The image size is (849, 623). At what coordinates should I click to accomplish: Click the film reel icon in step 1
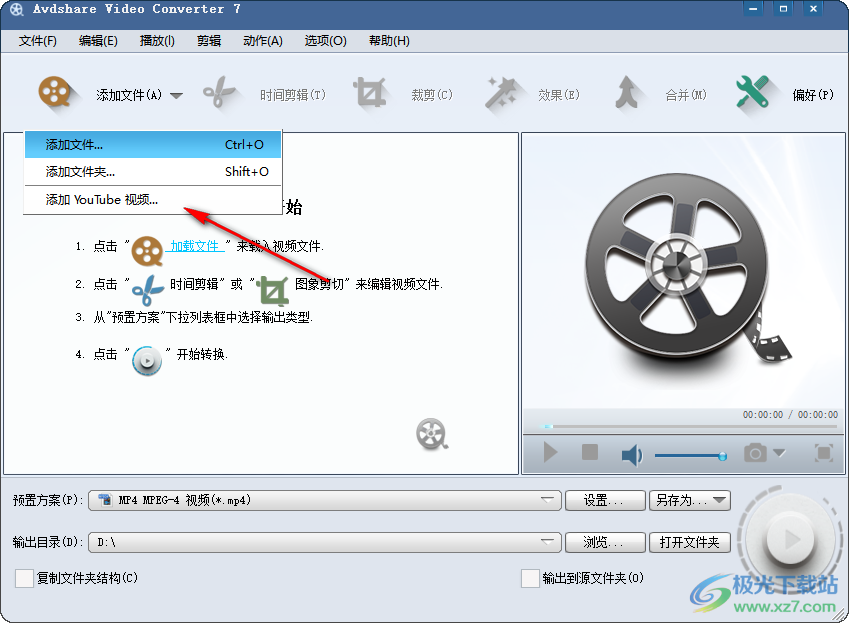pyautogui.click(x=147, y=251)
